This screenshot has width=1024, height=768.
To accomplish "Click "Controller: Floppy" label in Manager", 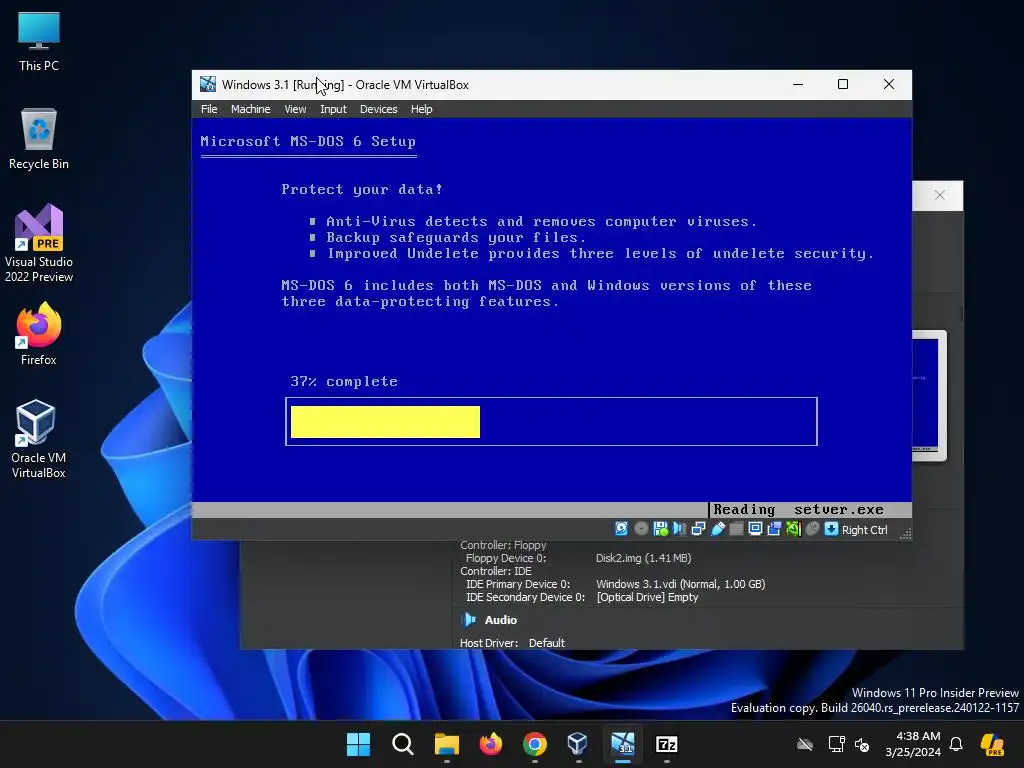I will pyautogui.click(x=503, y=545).
